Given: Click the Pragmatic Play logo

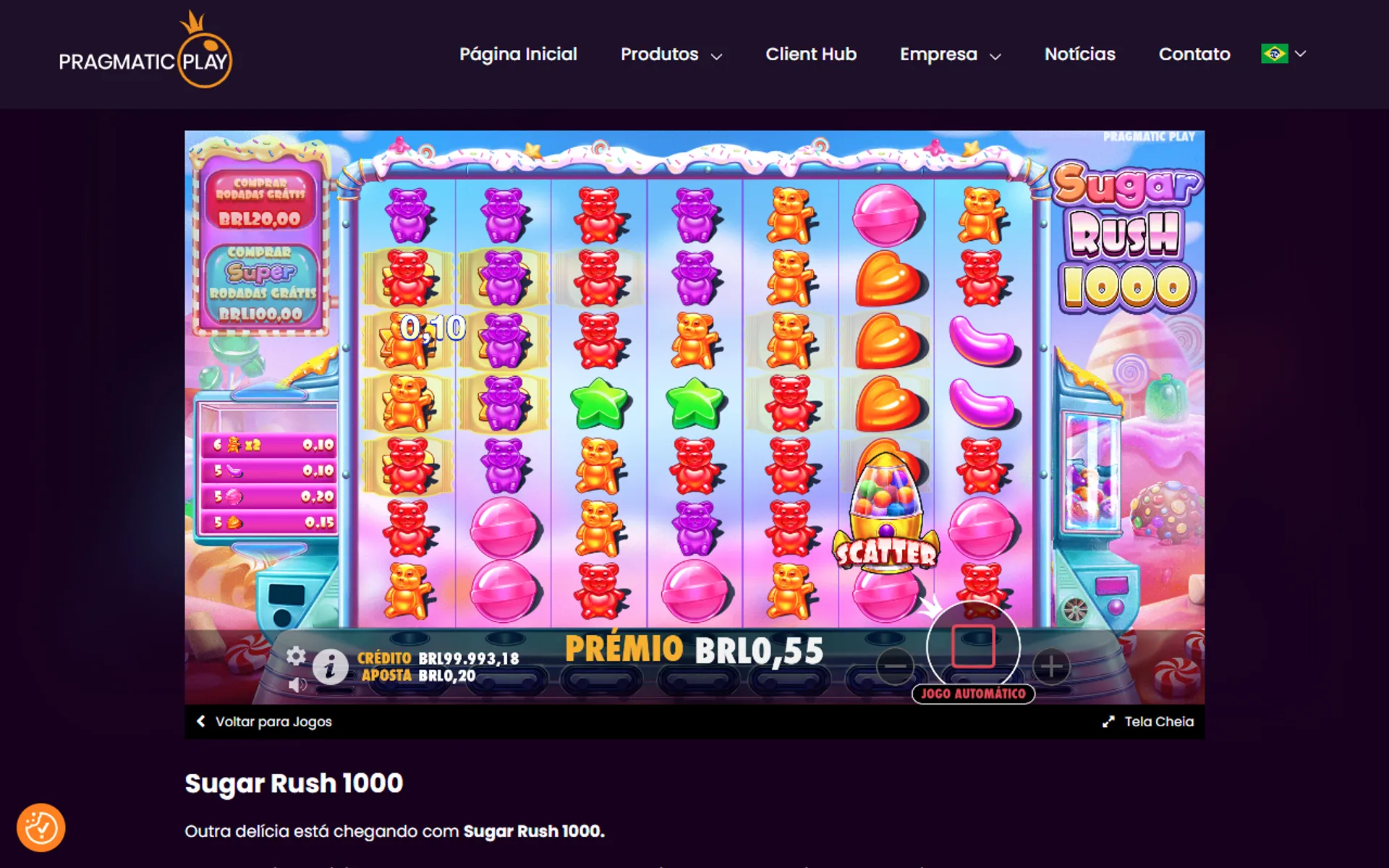Looking at the screenshot, I should [145, 50].
